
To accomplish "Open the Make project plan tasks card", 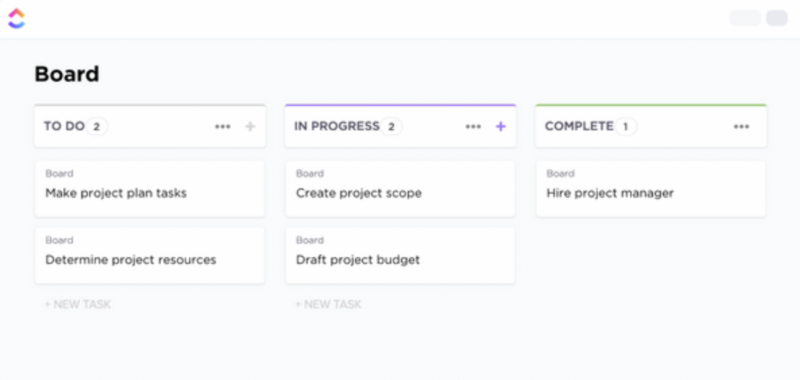I will pos(149,189).
